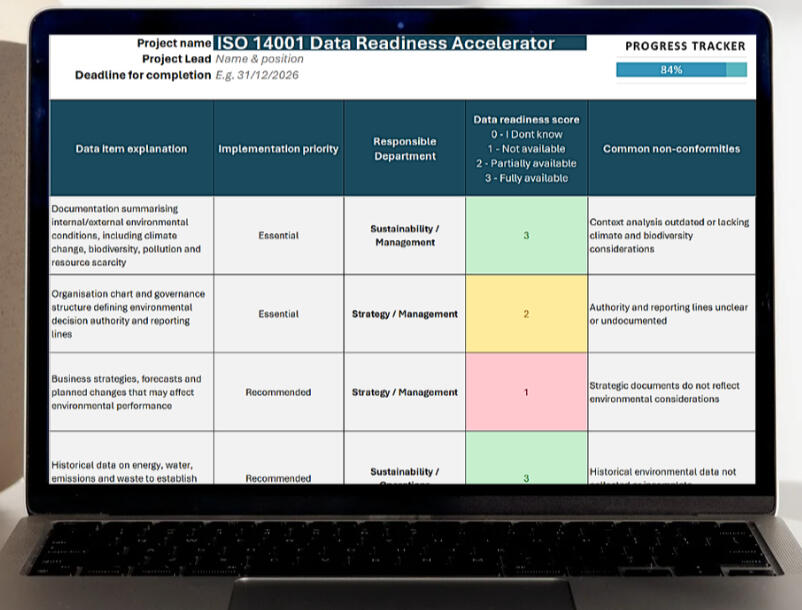802x610 pixels.
Task: Select the pink score cell showing 1
Action: point(526,392)
